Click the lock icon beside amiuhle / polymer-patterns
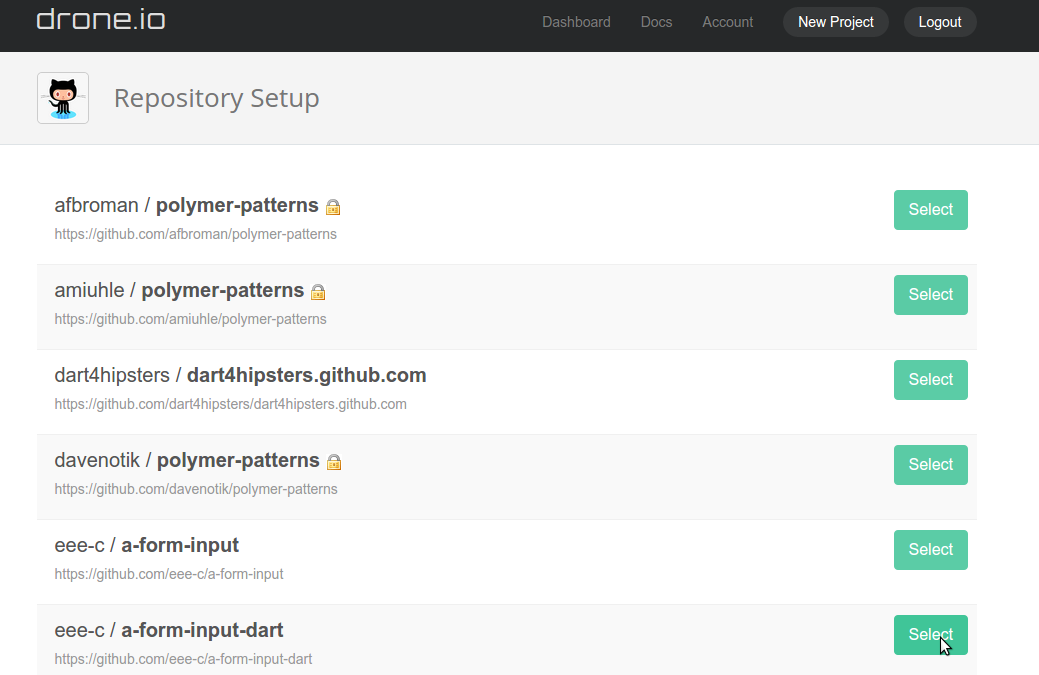This screenshot has height=675, width=1039. (x=318, y=291)
